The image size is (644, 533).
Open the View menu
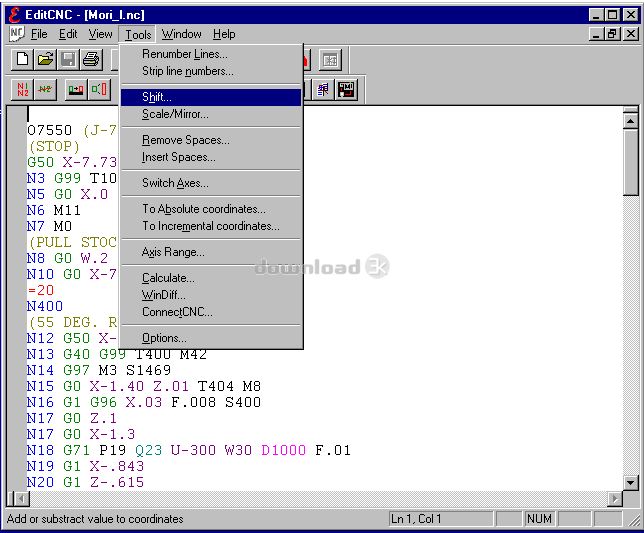pyautogui.click(x=101, y=34)
